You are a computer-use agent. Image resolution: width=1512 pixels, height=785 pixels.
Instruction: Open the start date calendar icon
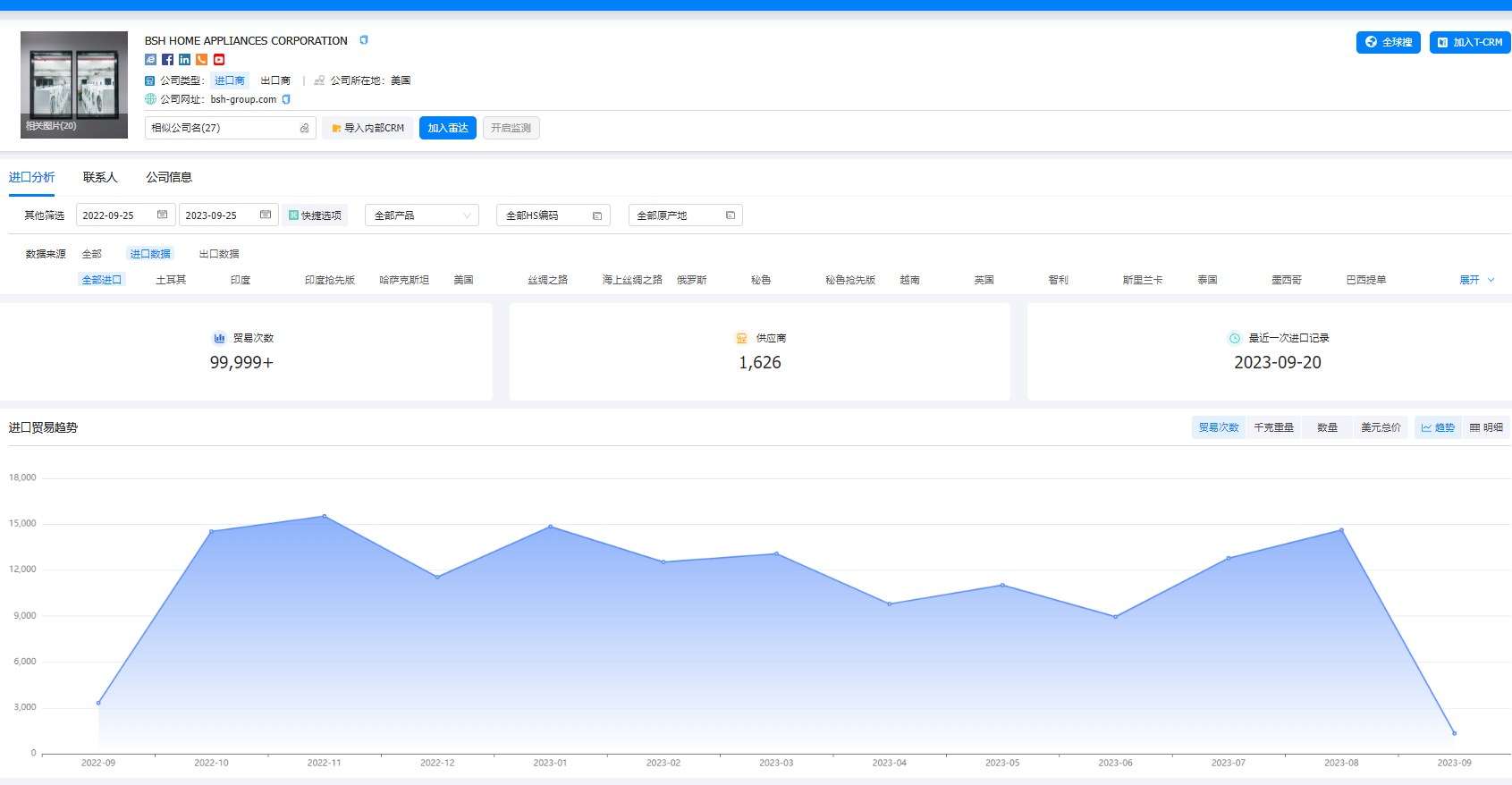point(162,215)
